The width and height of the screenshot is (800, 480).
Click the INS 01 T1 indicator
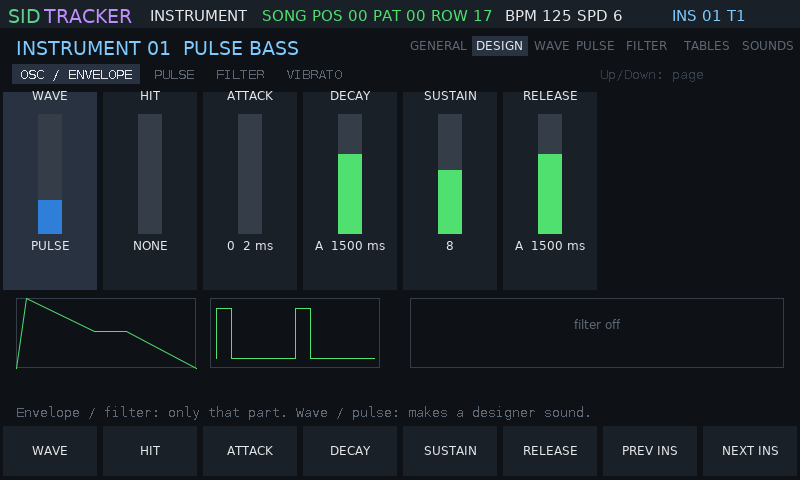pyautogui.click(x=708, y=16)
